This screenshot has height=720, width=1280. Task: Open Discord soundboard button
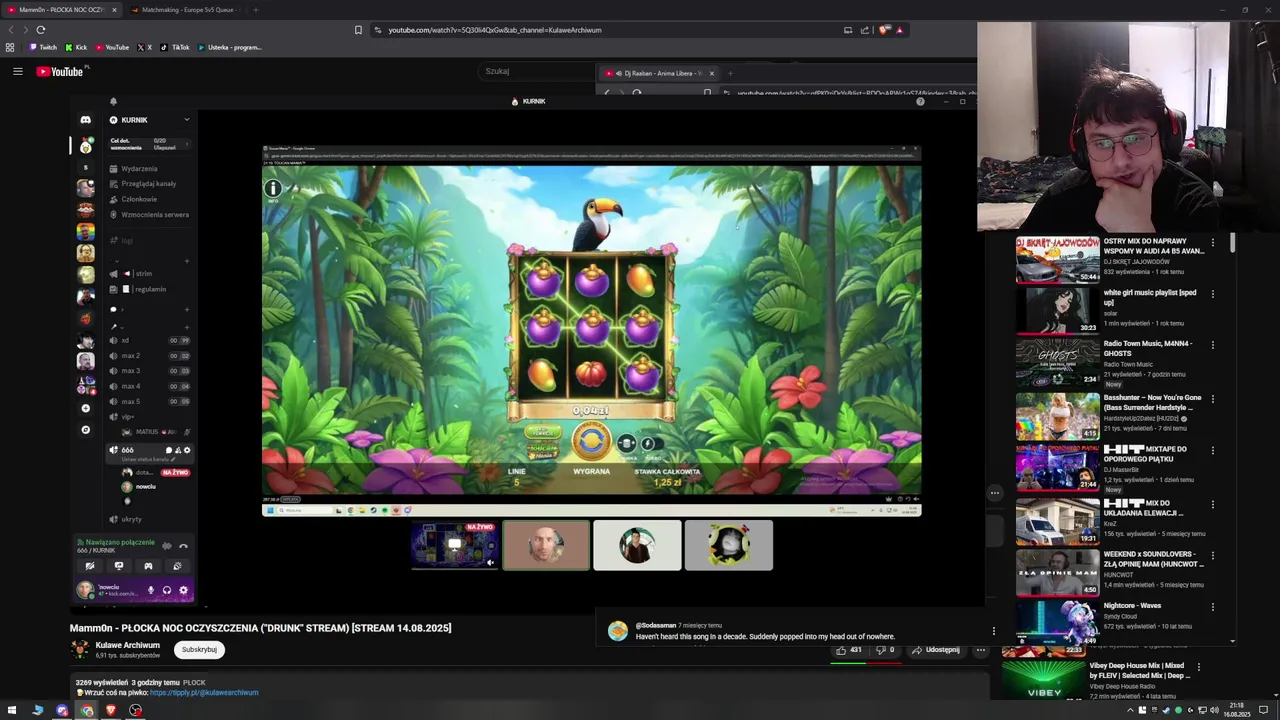177,566
